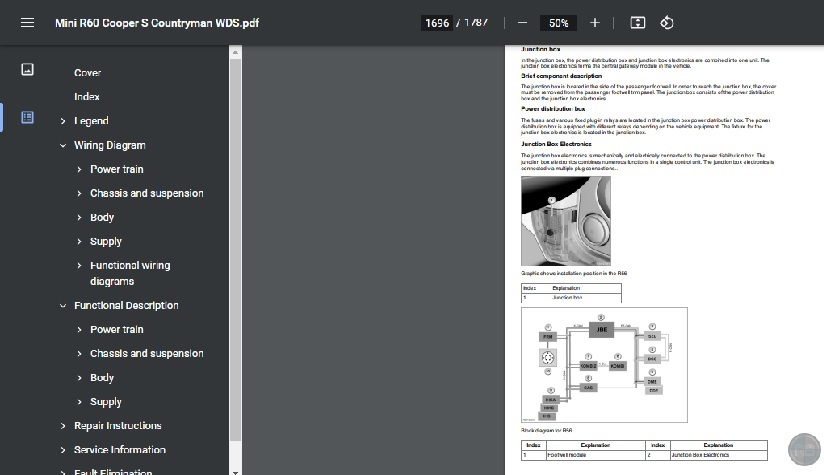
Task: Collapse the Functional Description section chevron
Action: 63,305
